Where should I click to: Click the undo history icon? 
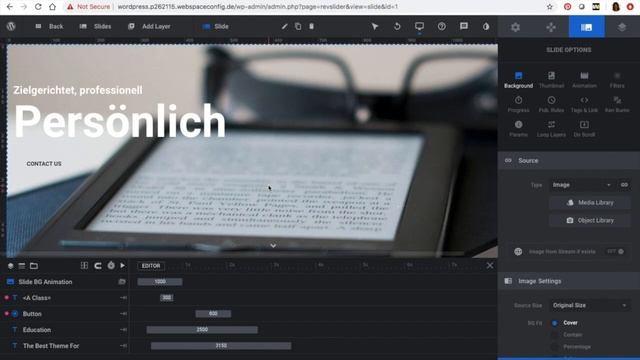(397, 27)
